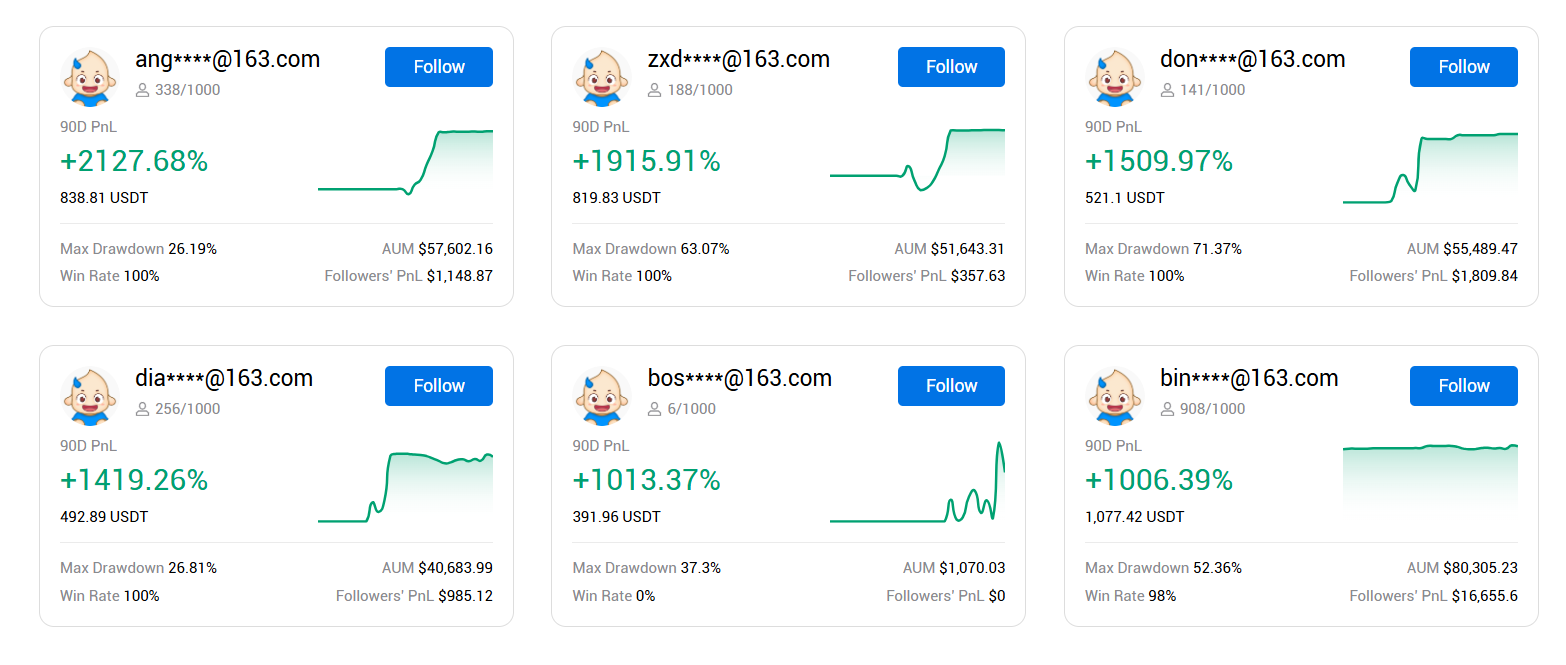The image size is (1566, 665).
Task: Click Followers' PnL $1,809.84
Action: coord(1484,276)
